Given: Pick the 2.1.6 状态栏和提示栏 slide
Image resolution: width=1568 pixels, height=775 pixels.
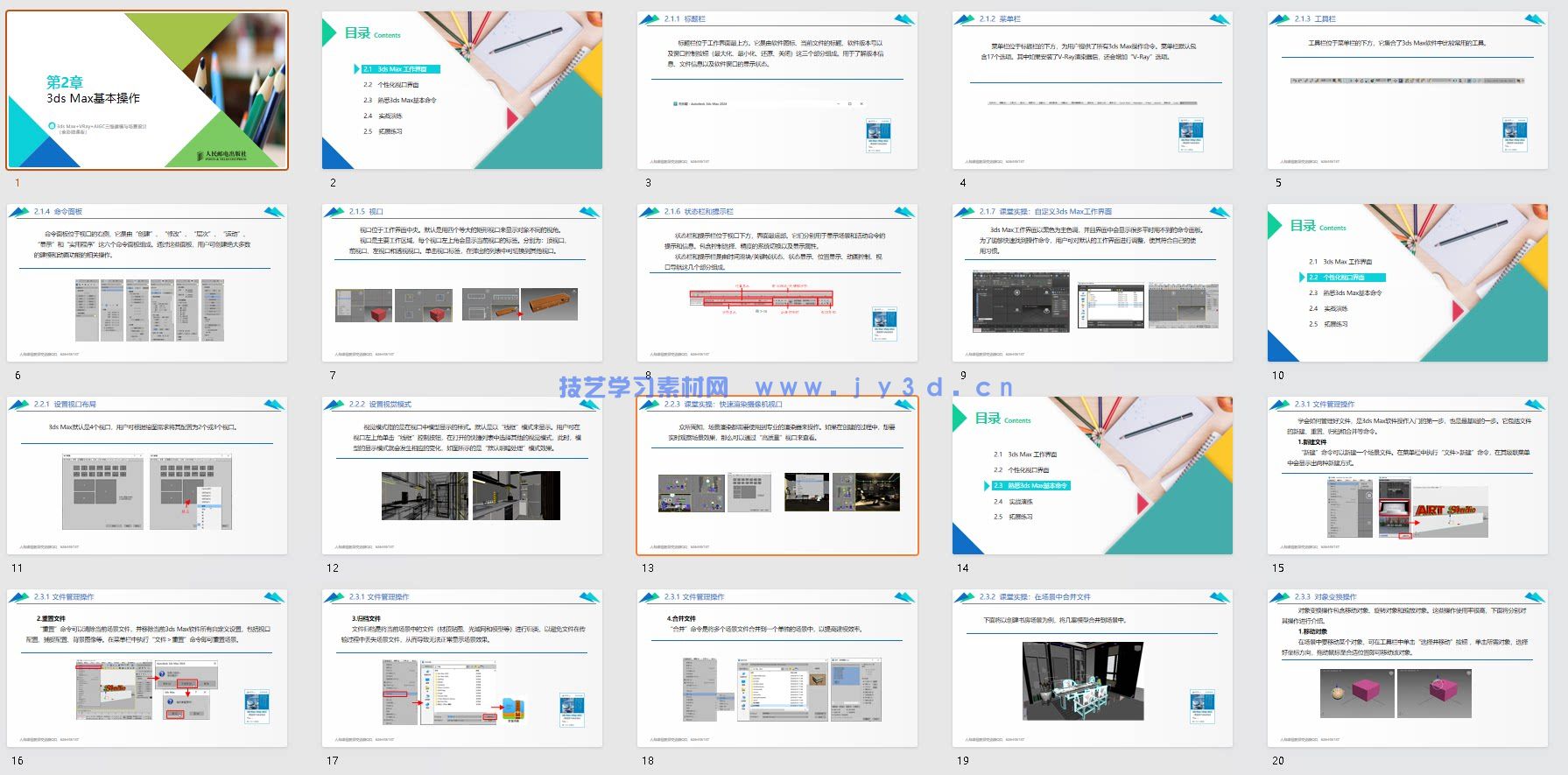Looking at the screenshot, I should [777, 283].
